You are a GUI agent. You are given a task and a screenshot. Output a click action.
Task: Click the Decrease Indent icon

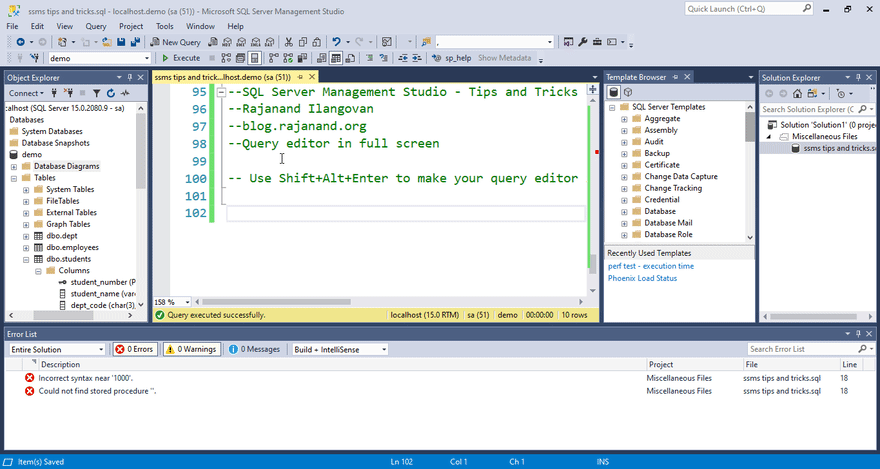click(403, 58)
